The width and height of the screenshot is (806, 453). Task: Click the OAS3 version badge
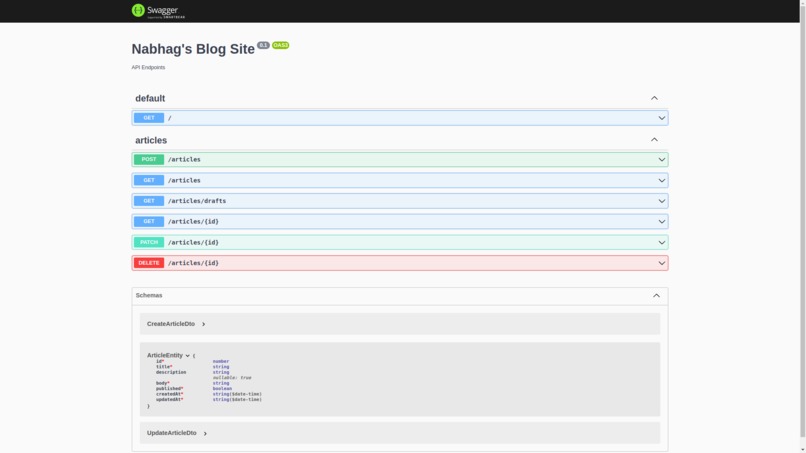click(281, 45)
